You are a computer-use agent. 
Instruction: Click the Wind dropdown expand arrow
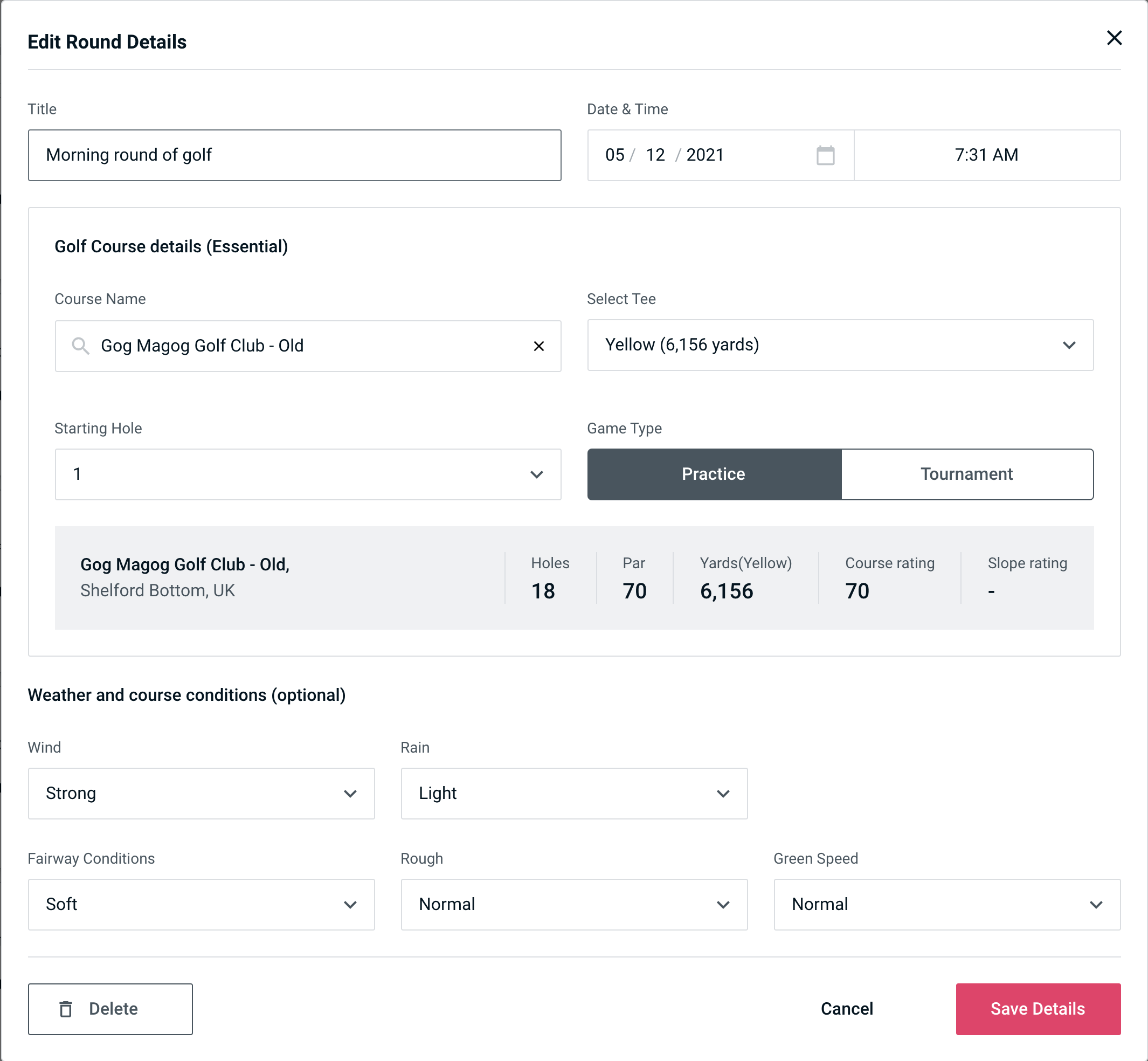351,793
